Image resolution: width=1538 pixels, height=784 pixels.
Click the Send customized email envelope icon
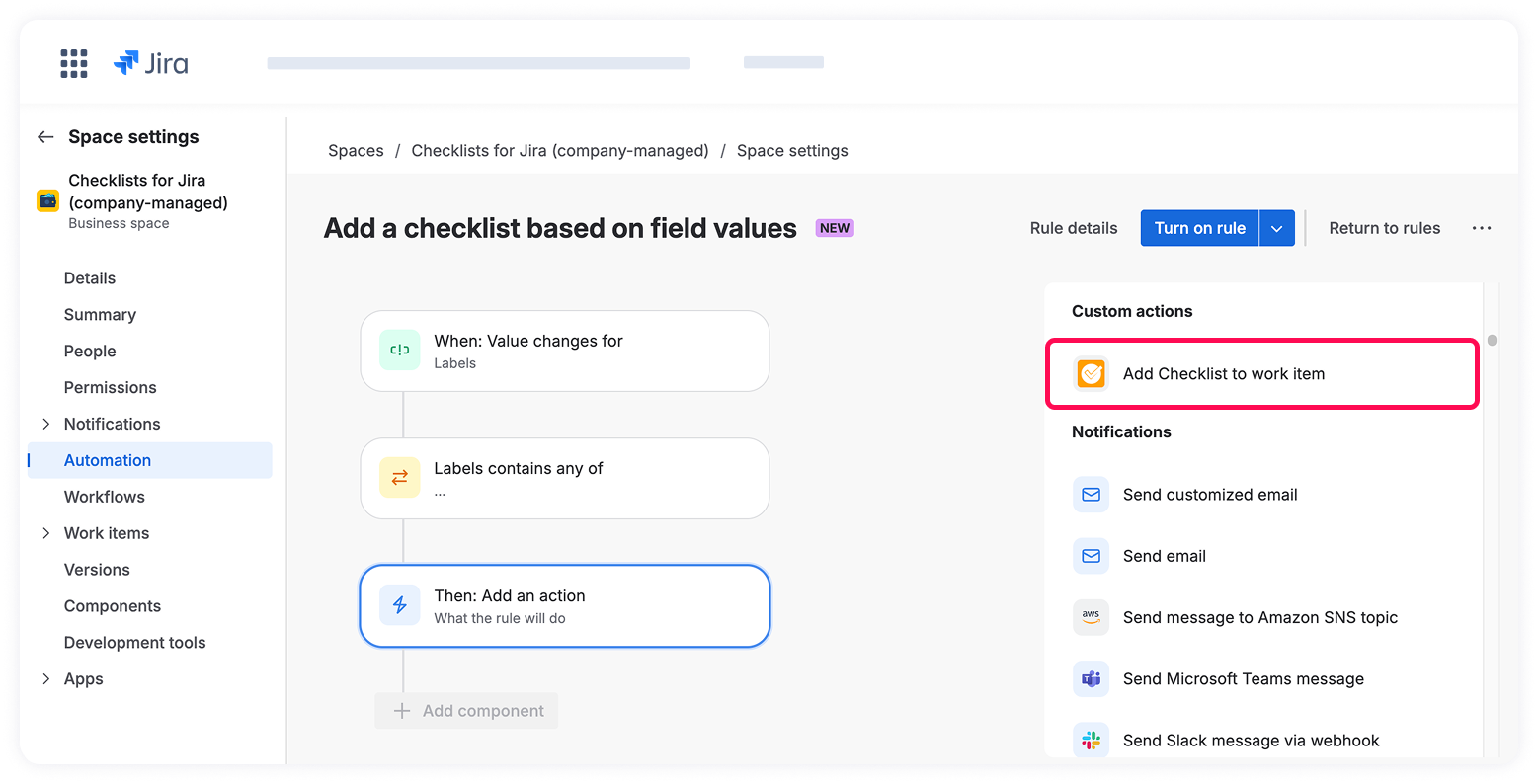click(1092, 495)
